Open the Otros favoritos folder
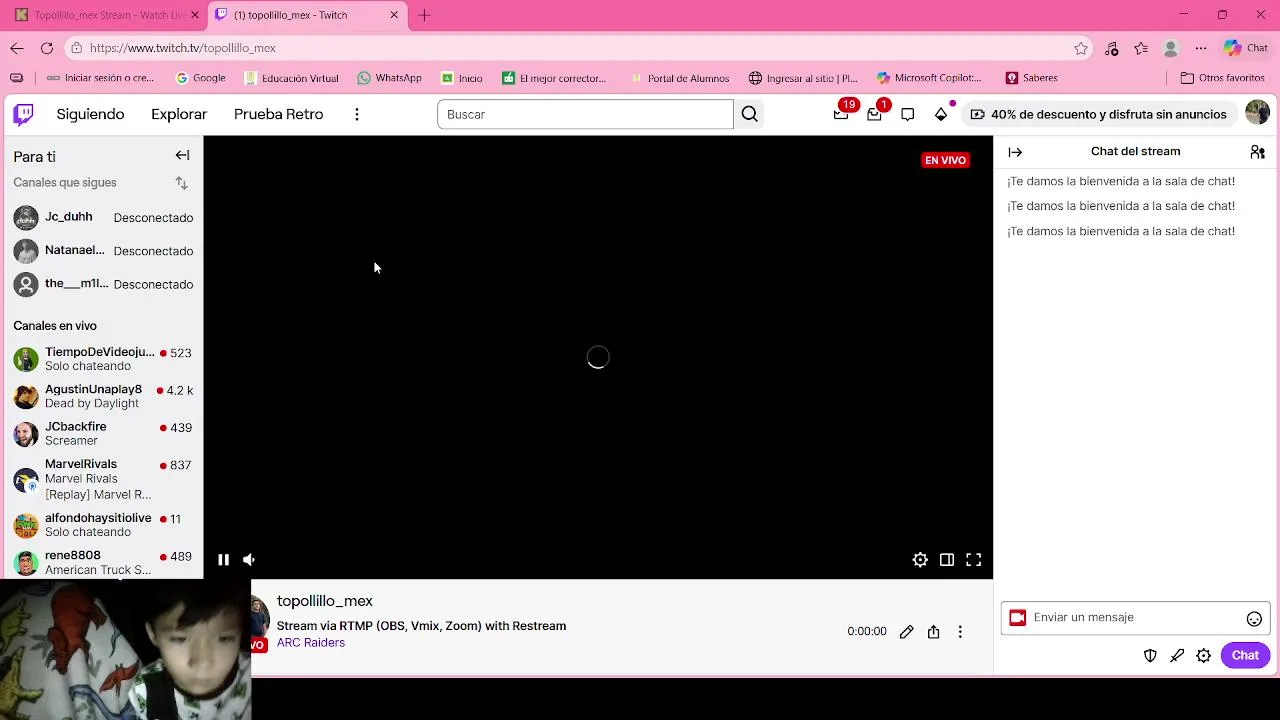The width and height of the screenshot is (1280, 720). 1222,78
